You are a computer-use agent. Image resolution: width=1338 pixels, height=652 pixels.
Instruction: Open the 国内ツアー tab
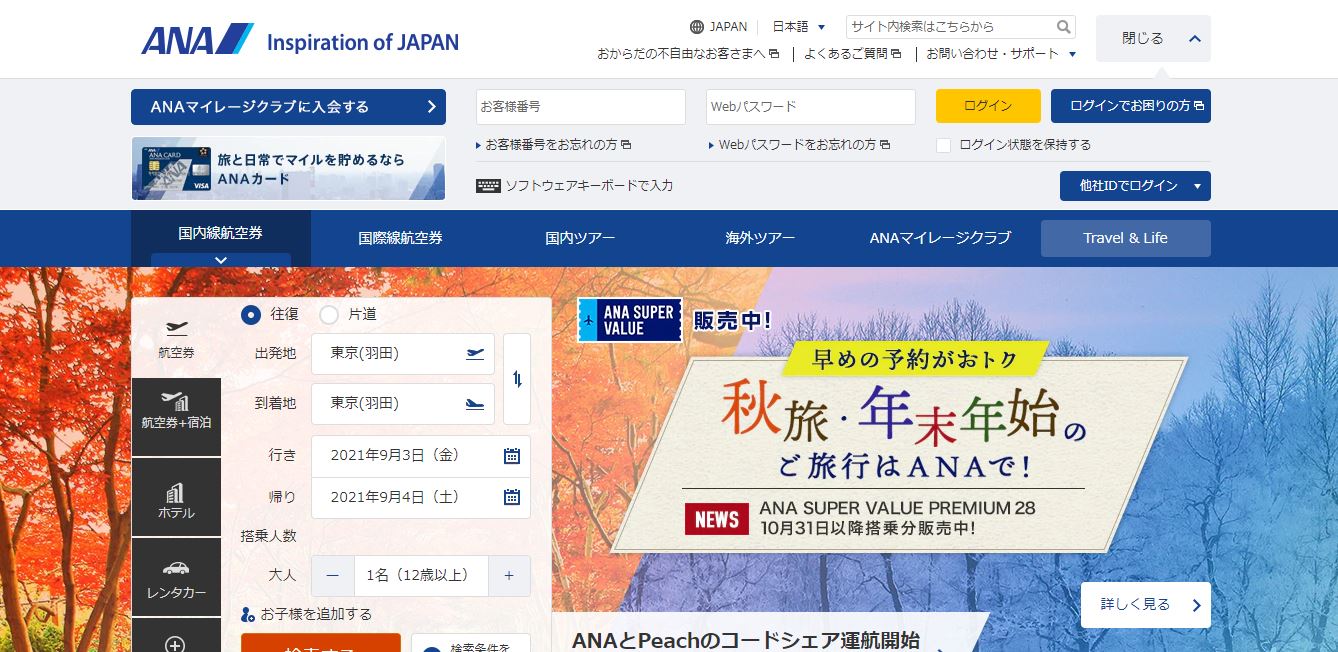click(580, 238)
